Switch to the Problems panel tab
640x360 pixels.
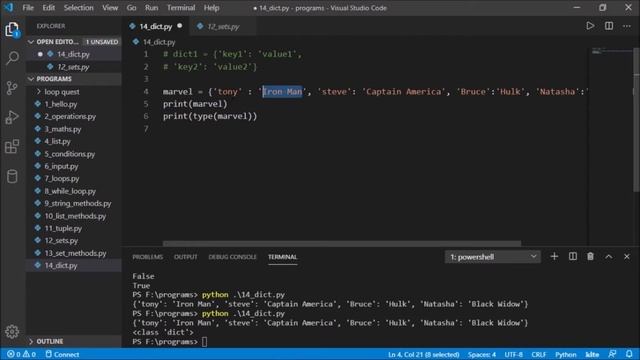[x=147, y=257]
